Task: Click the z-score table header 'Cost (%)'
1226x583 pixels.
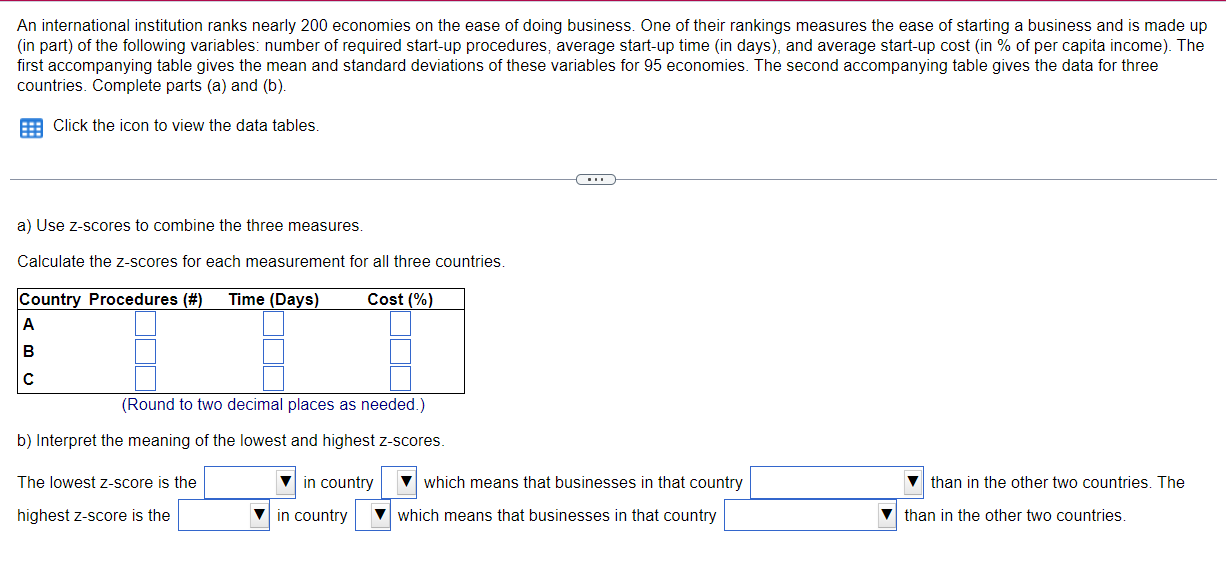Action: point(400,299)
